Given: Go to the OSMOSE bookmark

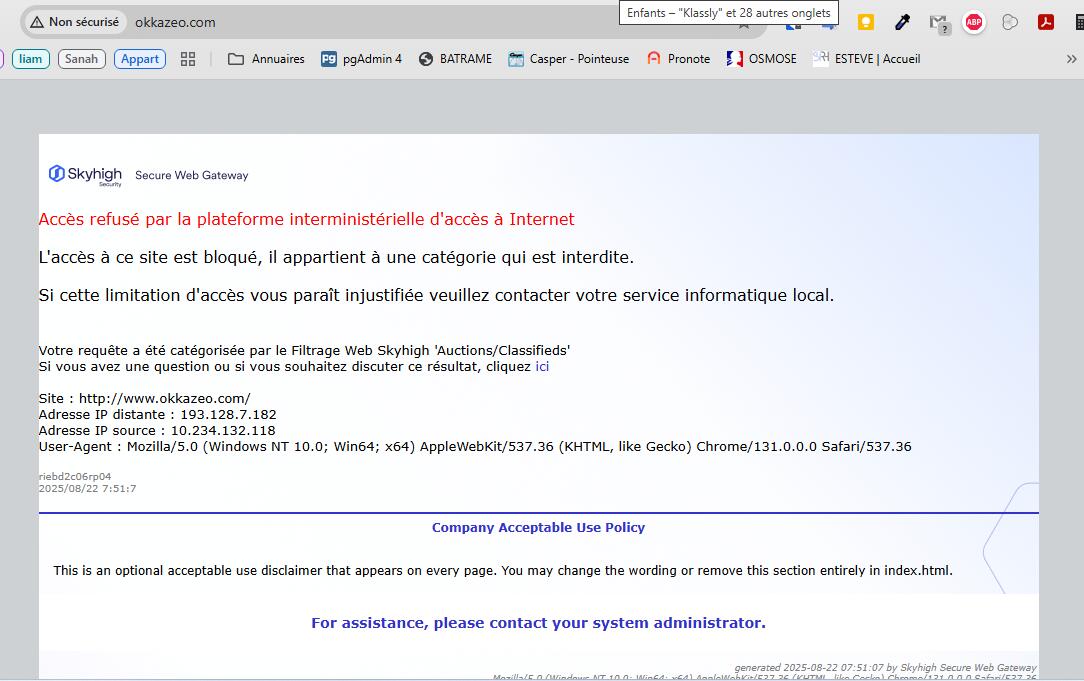Looking at the screenshot, I should pos(762,59).
